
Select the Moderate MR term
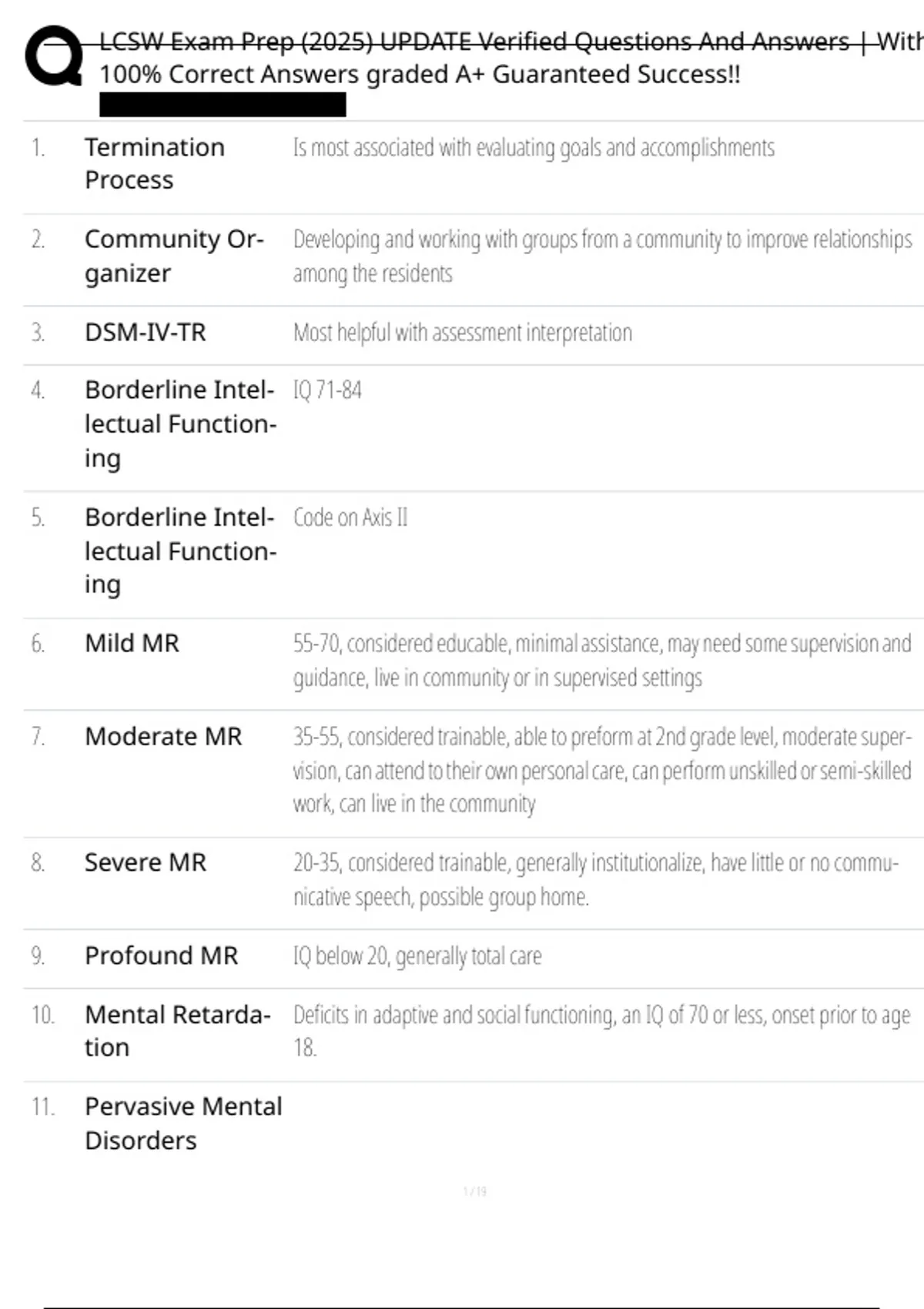tap(163, 736)
